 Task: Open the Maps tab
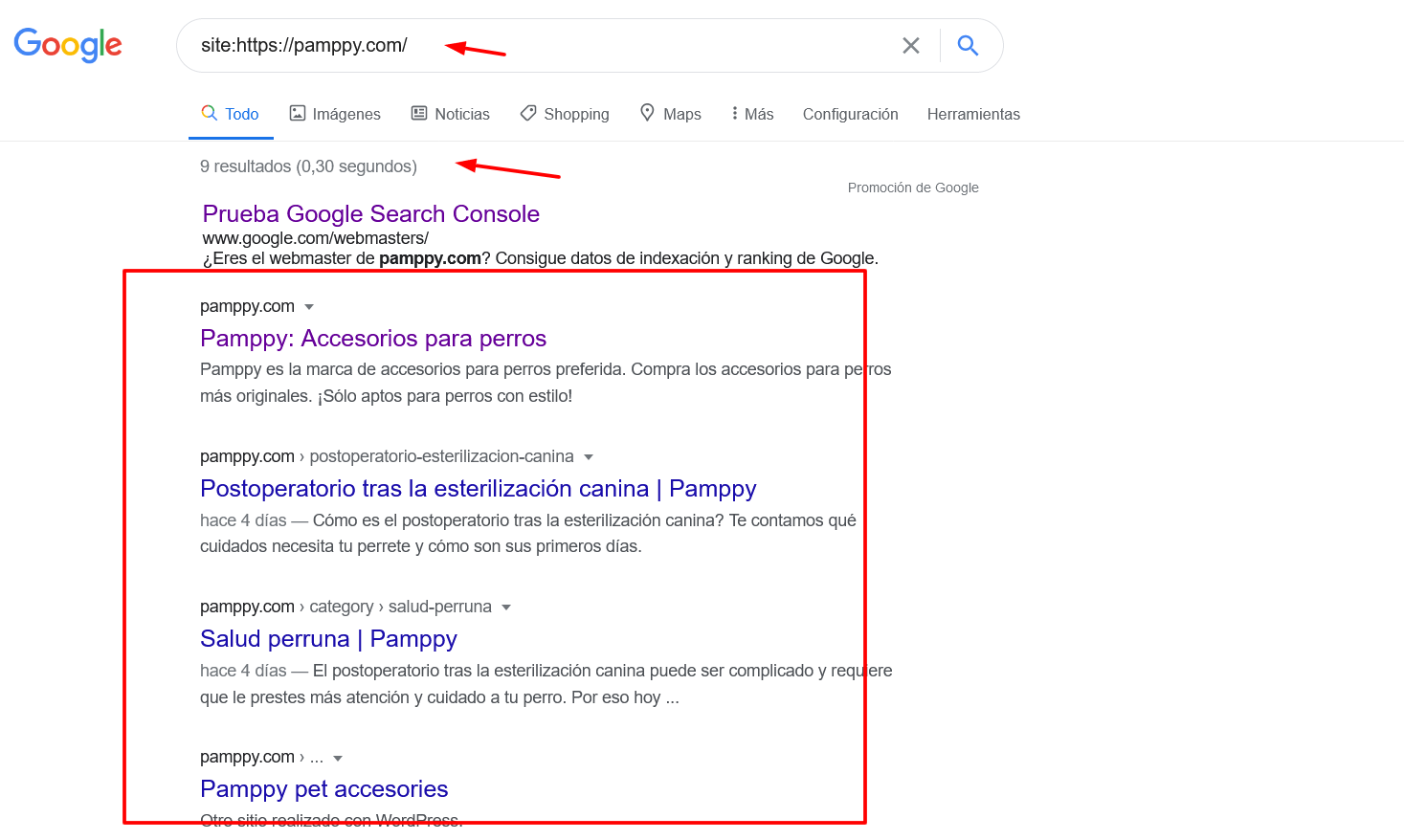pos(670,114)
